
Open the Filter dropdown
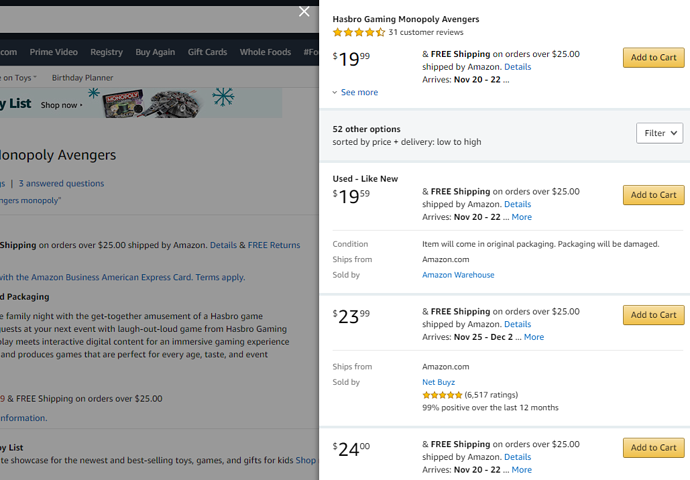point(659,133)
